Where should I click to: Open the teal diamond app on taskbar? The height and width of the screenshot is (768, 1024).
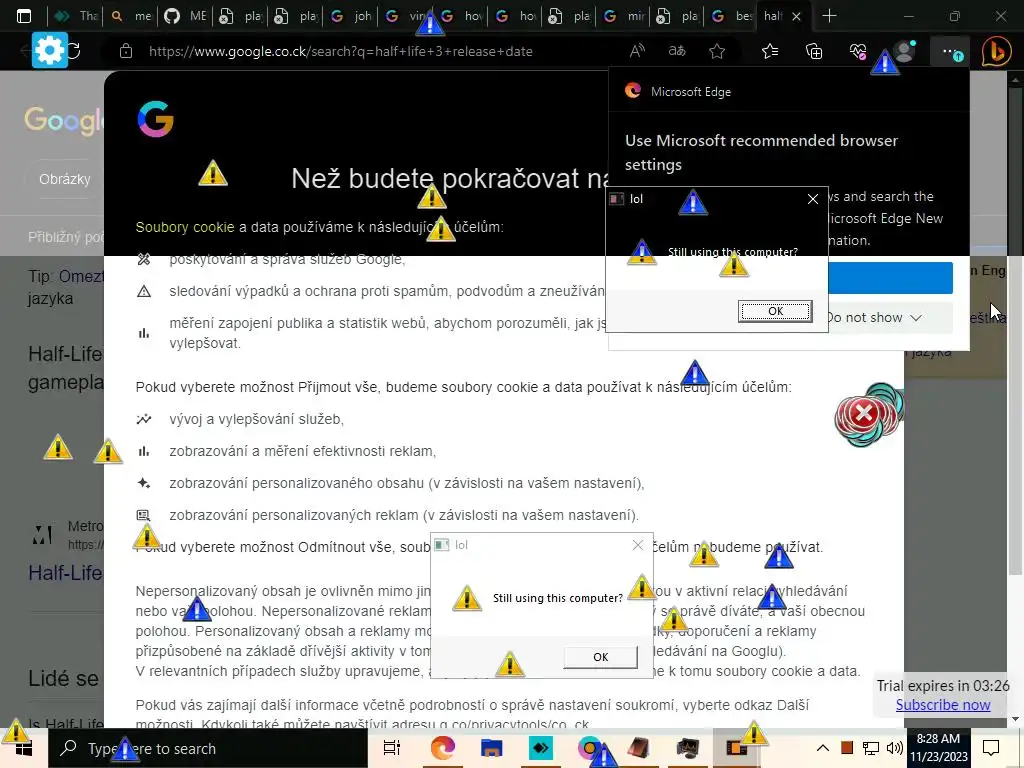[x=541, y=748]
